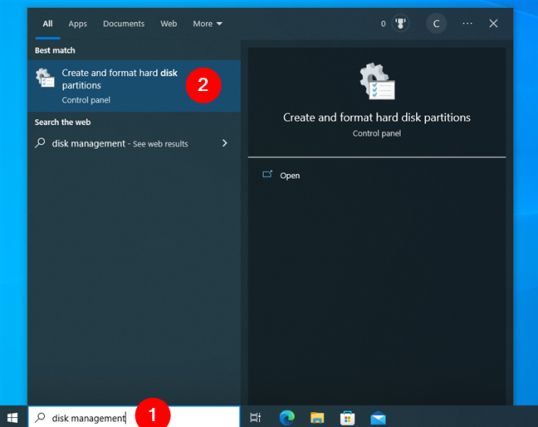Open the rewards trophy icon
The height and width of the screenshot is (427, 538).
[x=400, y=24]
